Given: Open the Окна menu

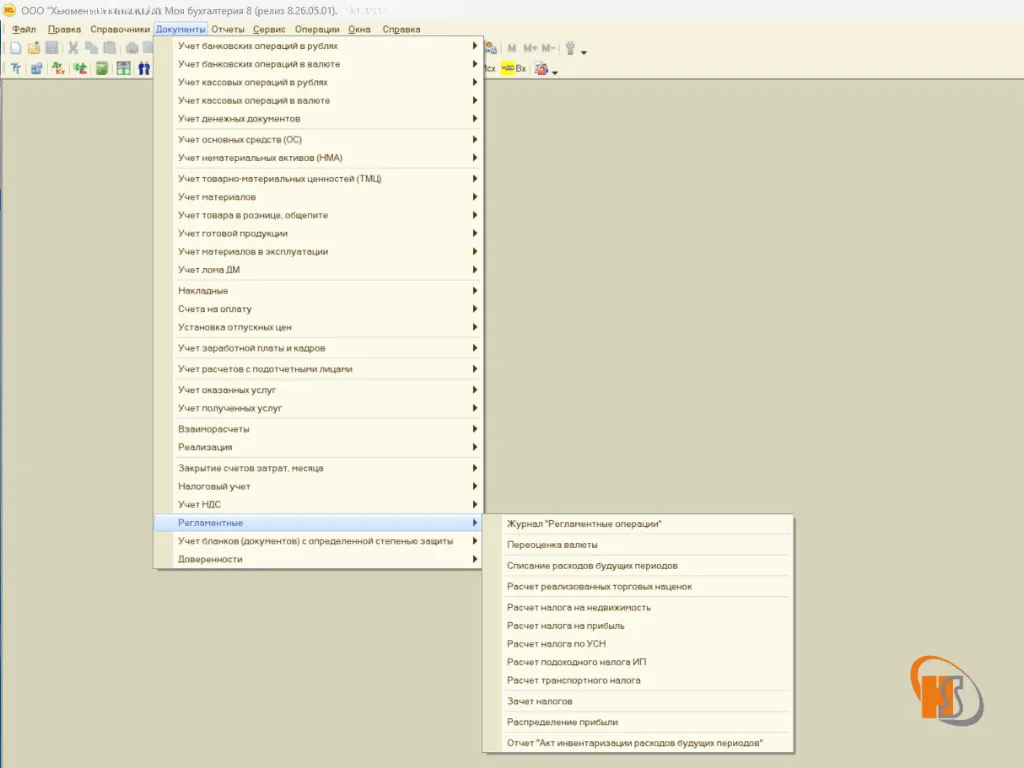Looking at the screenshot, I should pos(359,29).
